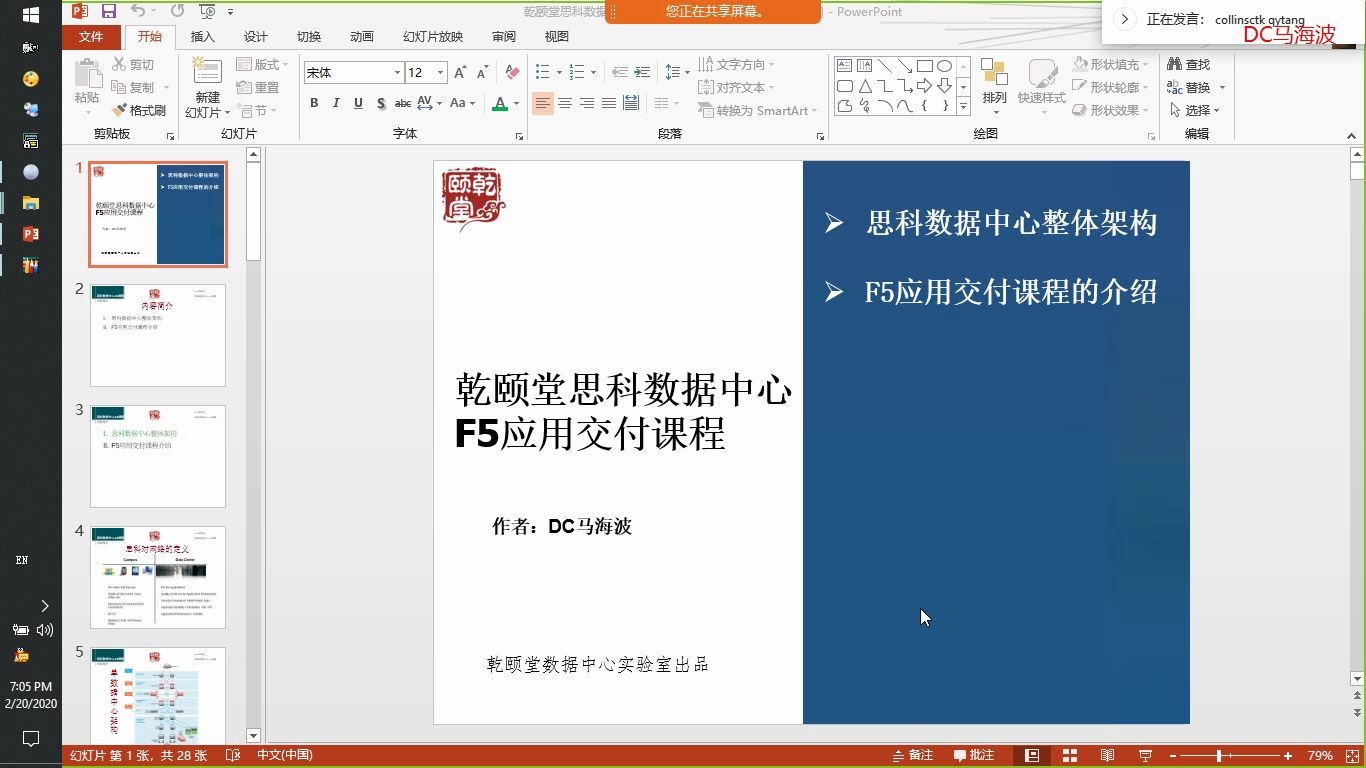Open PowerPoint from the Windows taskbar
The height and width of the screenshot is (768, 1366).
pos(31,234)
